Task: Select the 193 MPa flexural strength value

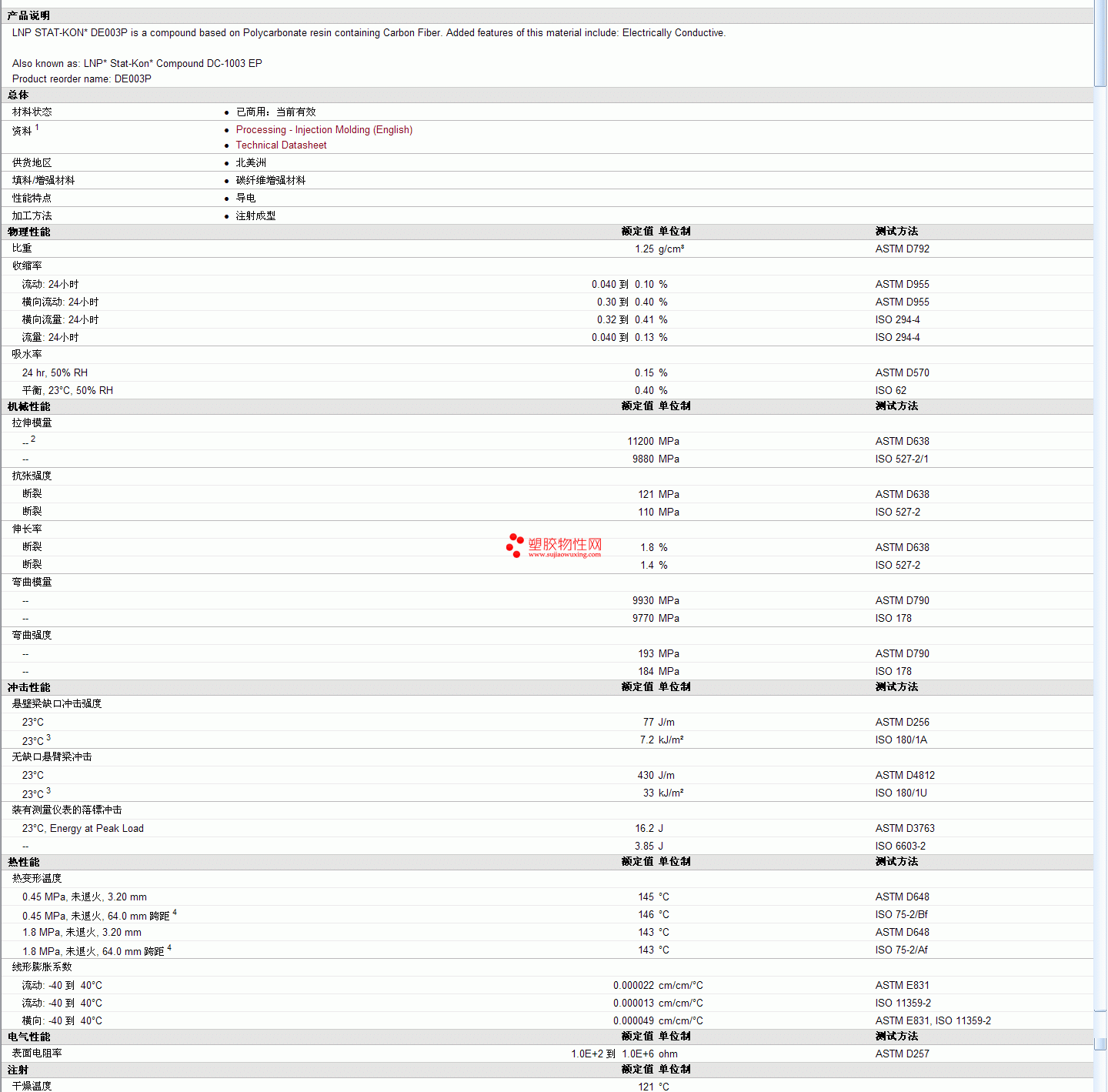Action: (x=659, y=654)
